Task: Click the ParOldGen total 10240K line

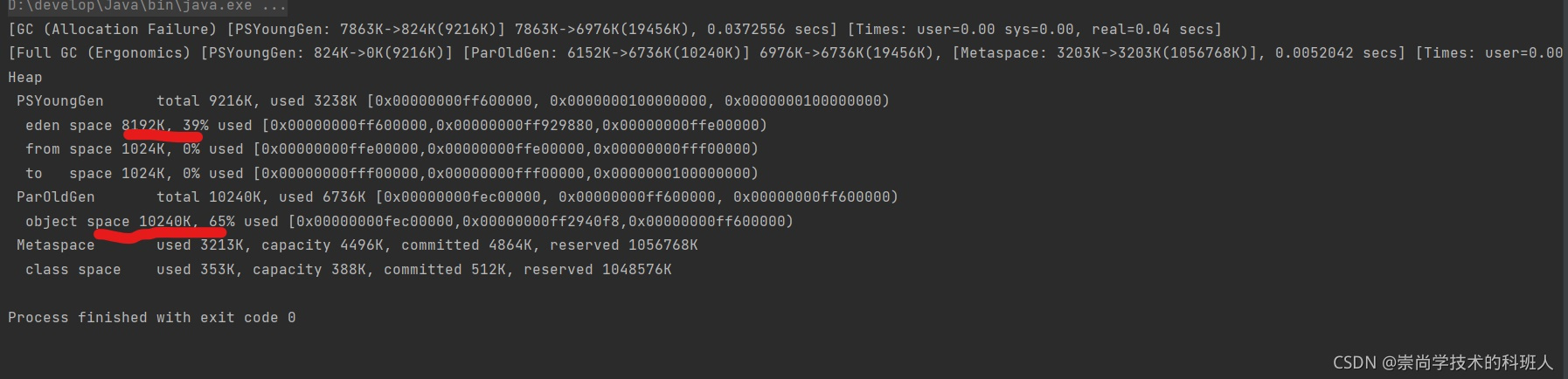Action: click(457, 197)
